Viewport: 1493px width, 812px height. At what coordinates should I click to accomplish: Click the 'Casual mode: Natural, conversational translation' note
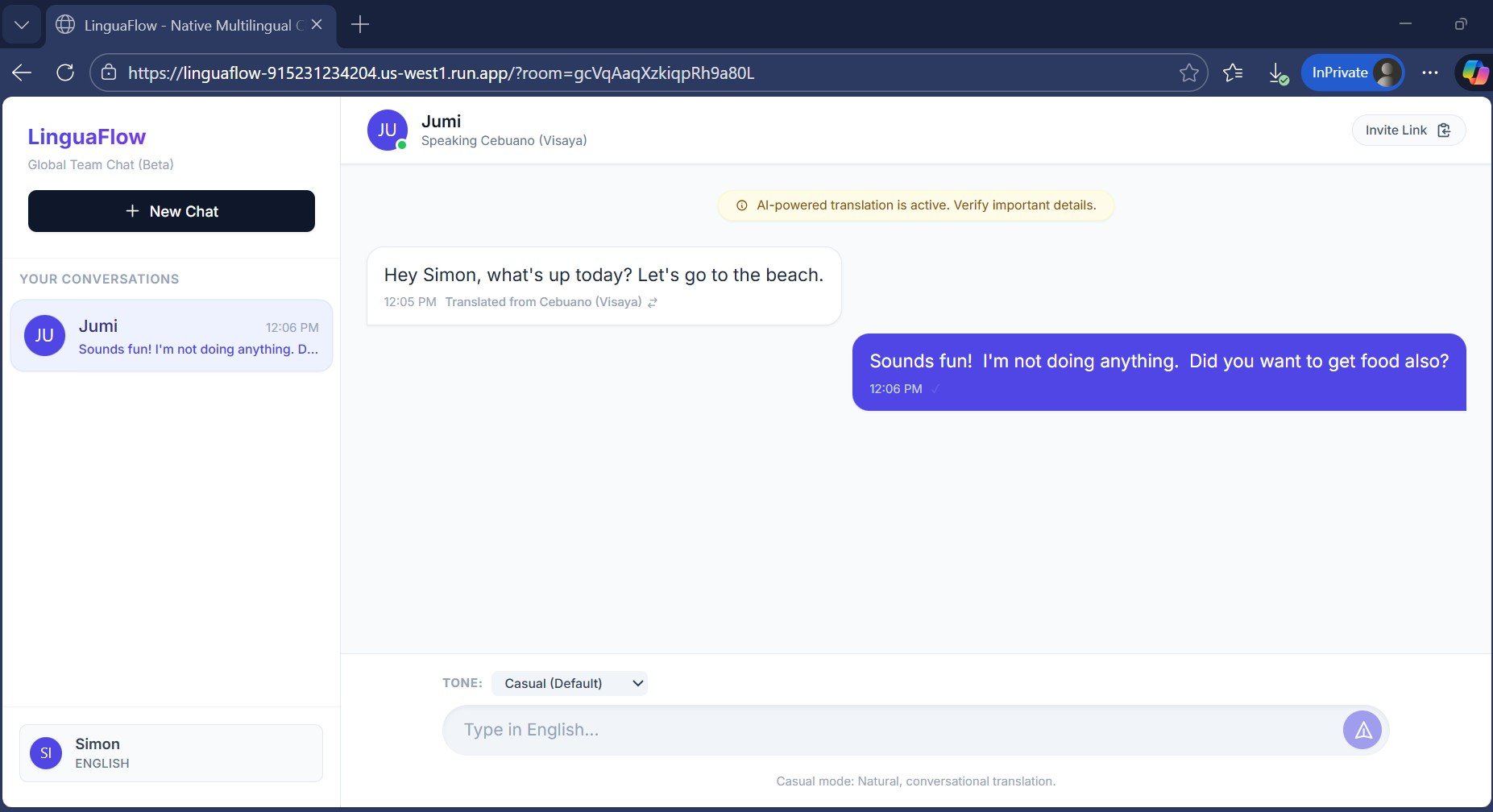tap(916, 781)
